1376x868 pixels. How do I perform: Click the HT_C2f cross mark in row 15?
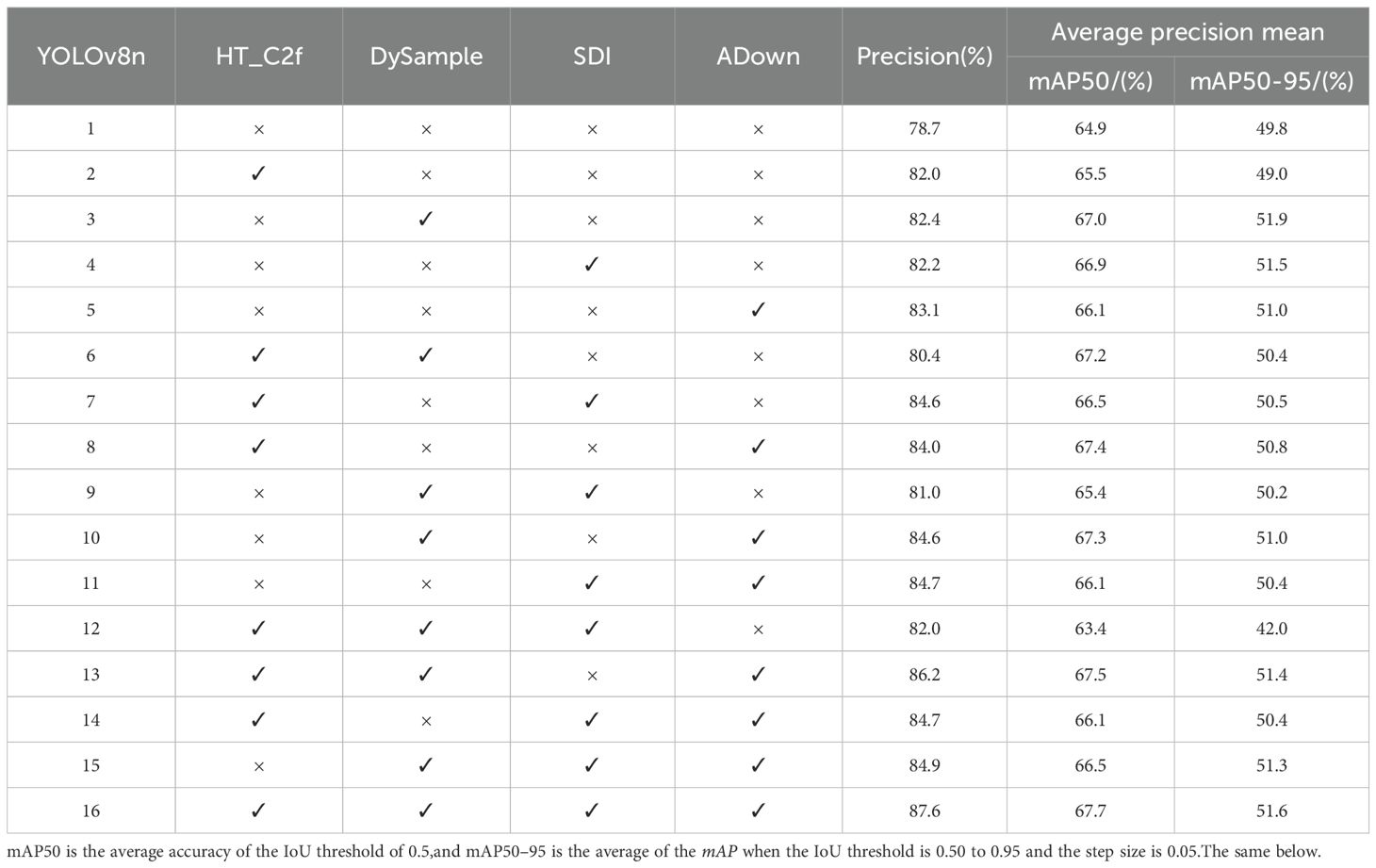click(258, 766)
